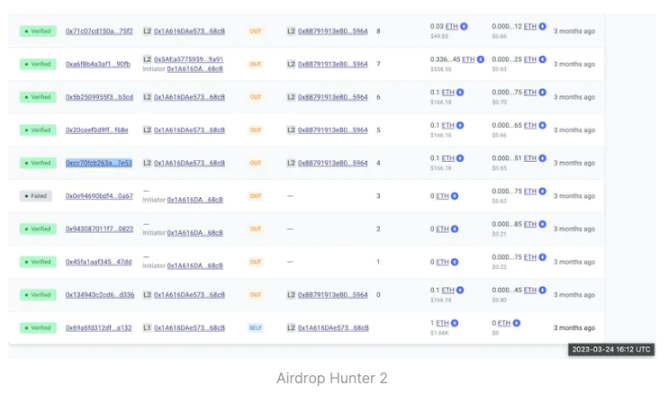Click ETH icon next to 0 ETH fee
The height and width of the screenshot is (394, 668).
pyautogui.click(x=516, y=323)
